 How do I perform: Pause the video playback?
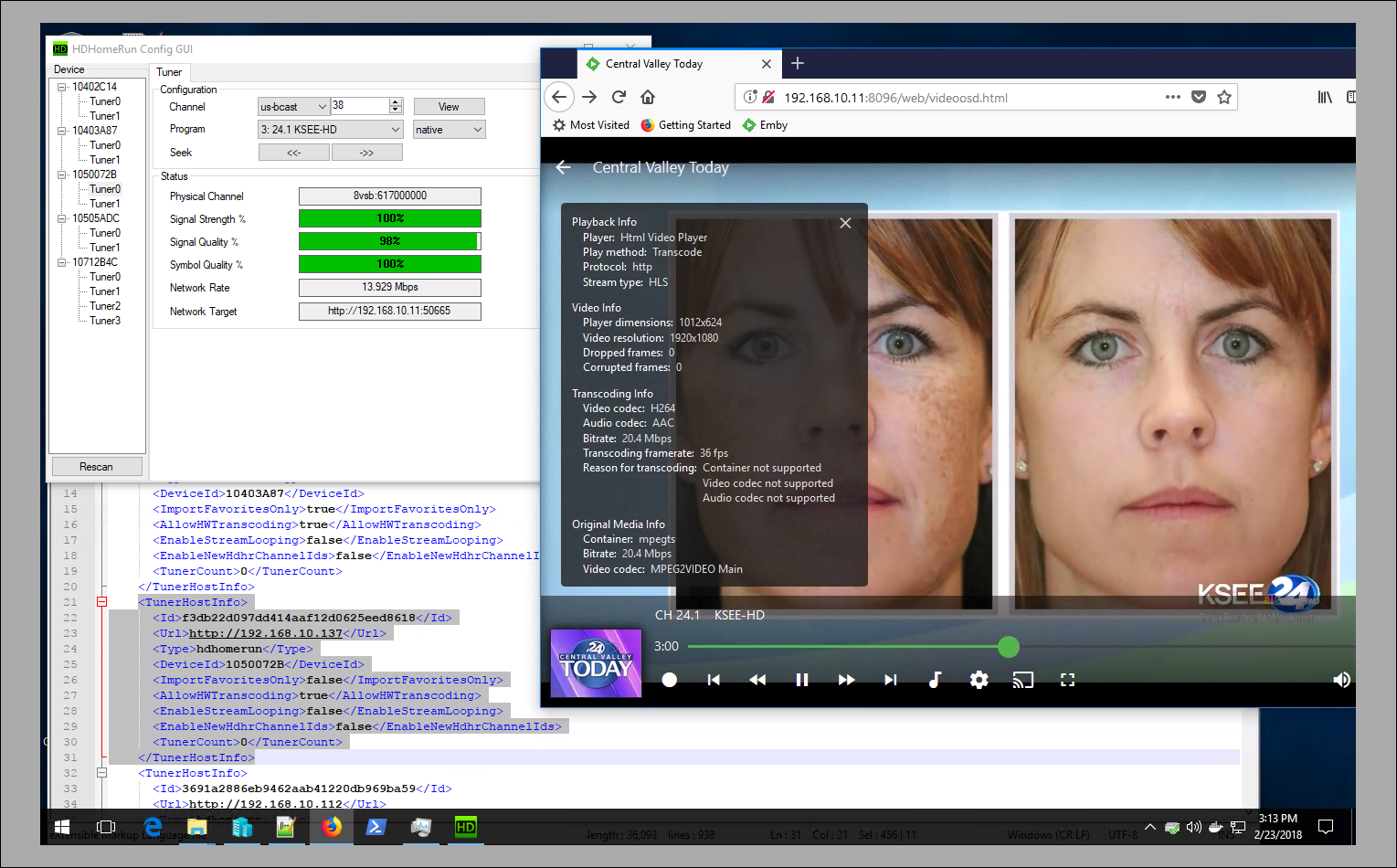click(801, 680)
